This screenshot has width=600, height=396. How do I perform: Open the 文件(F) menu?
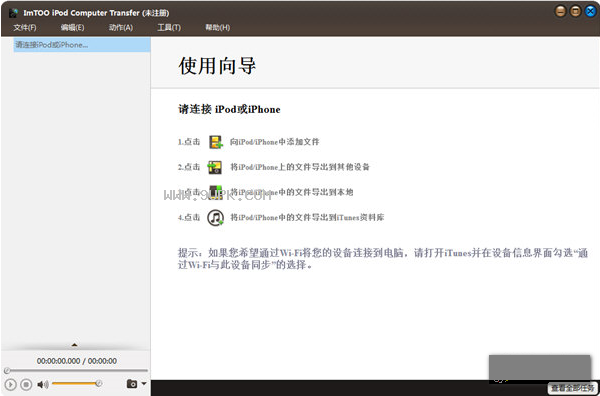click(25, 28)
